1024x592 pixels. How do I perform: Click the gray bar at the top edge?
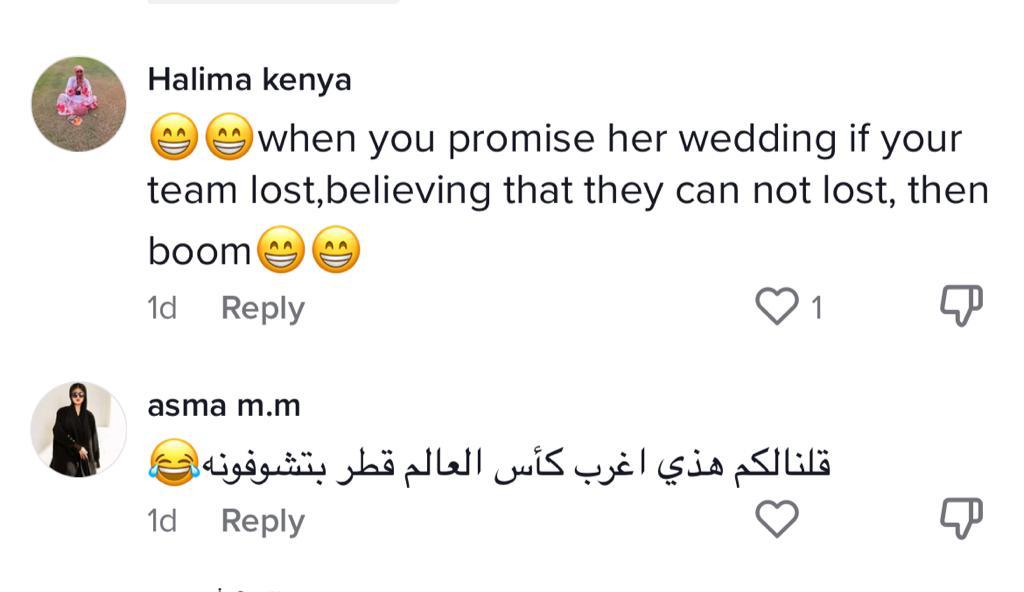pos(273,2)
